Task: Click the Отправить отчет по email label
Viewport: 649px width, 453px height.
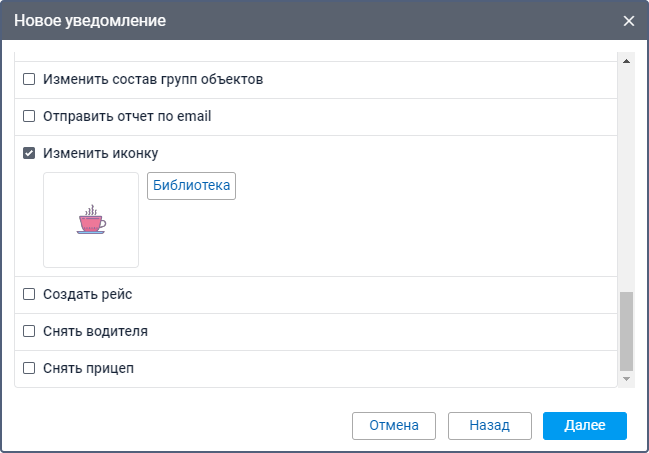Action: tap(127, 116)
